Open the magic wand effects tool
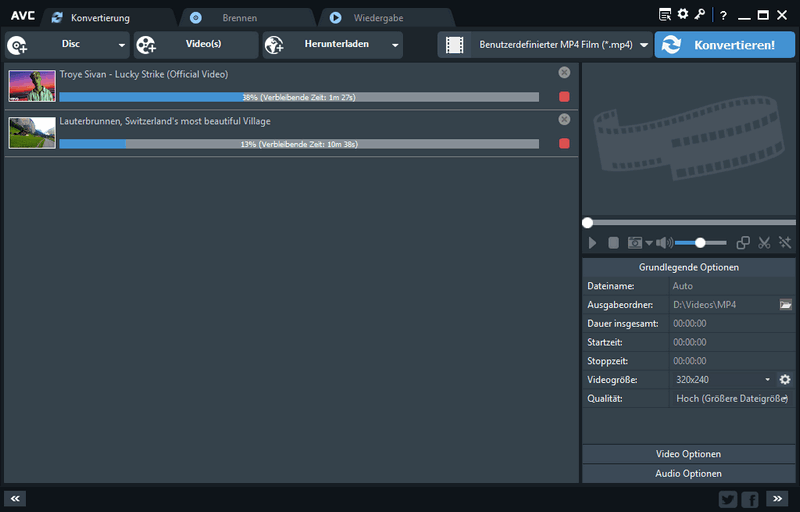Viewport: 800px width, 512px height. coord(785,243)
